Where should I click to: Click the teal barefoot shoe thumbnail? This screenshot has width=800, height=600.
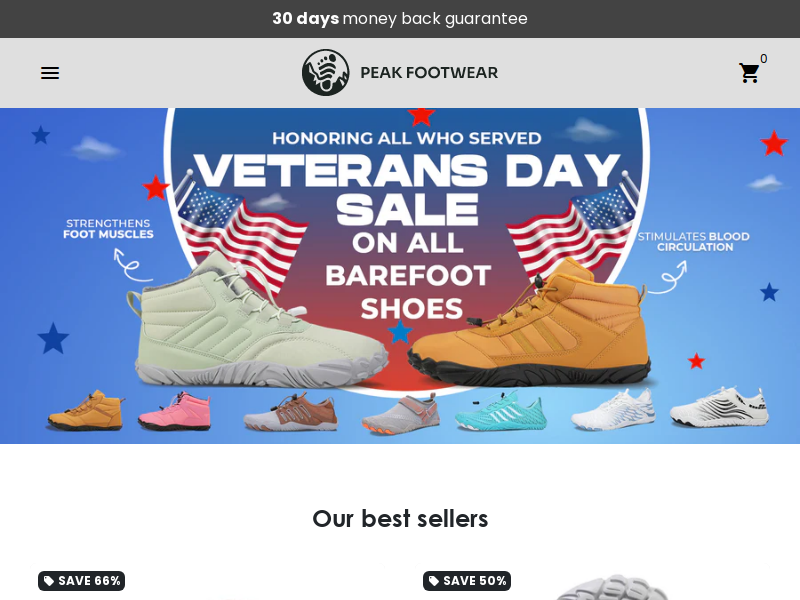point(501,411)
